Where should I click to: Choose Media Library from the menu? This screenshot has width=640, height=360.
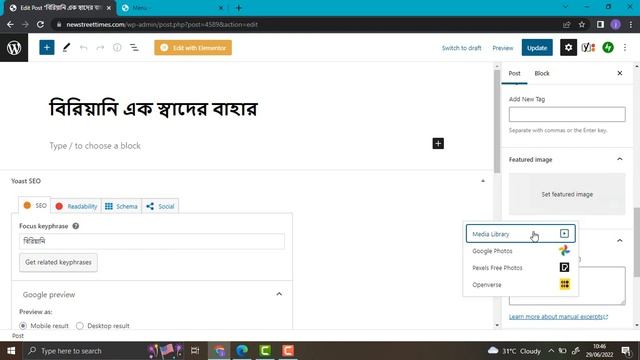(520, 234)
